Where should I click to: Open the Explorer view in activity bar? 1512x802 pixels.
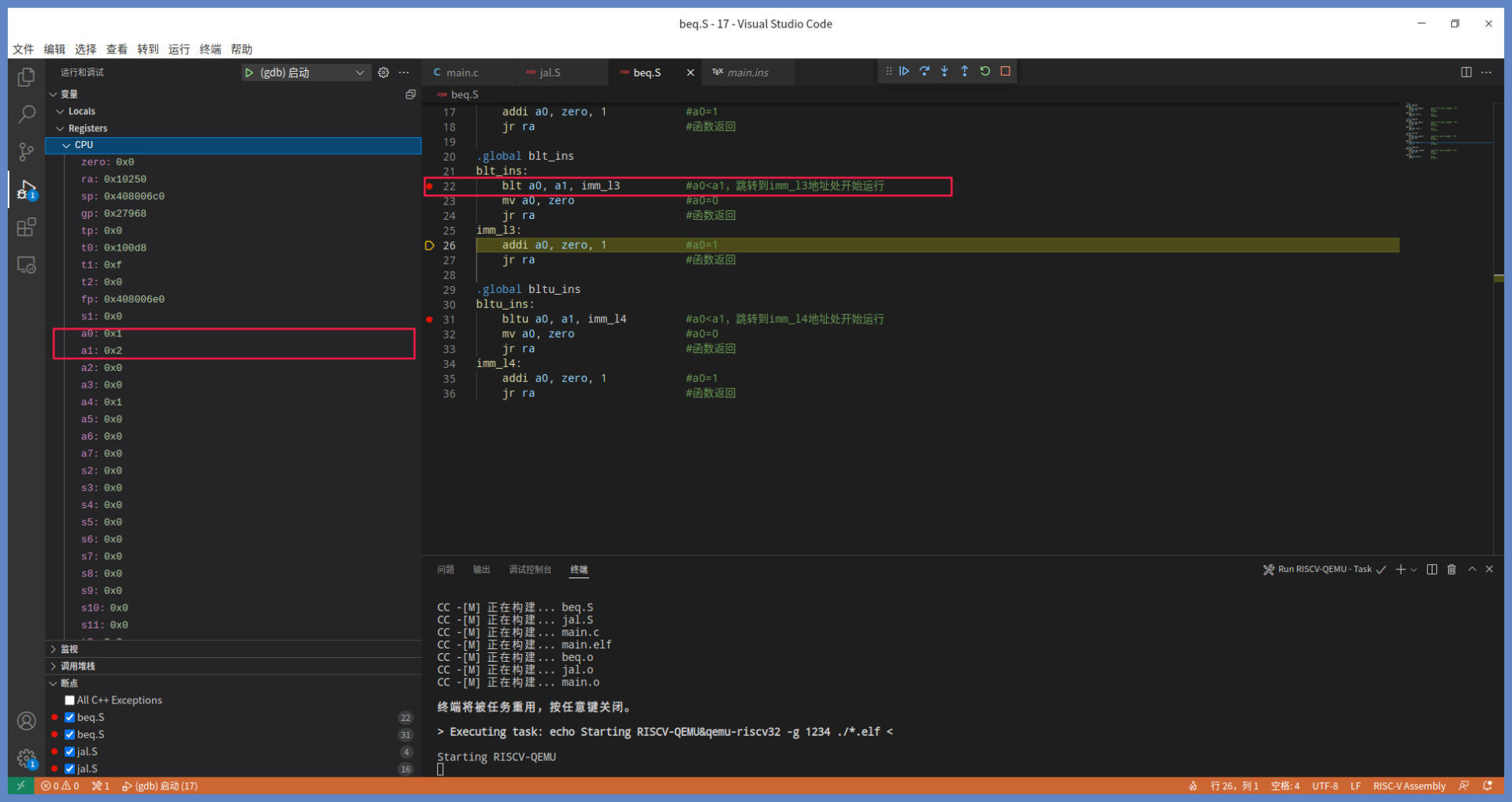tap(26, 77)
